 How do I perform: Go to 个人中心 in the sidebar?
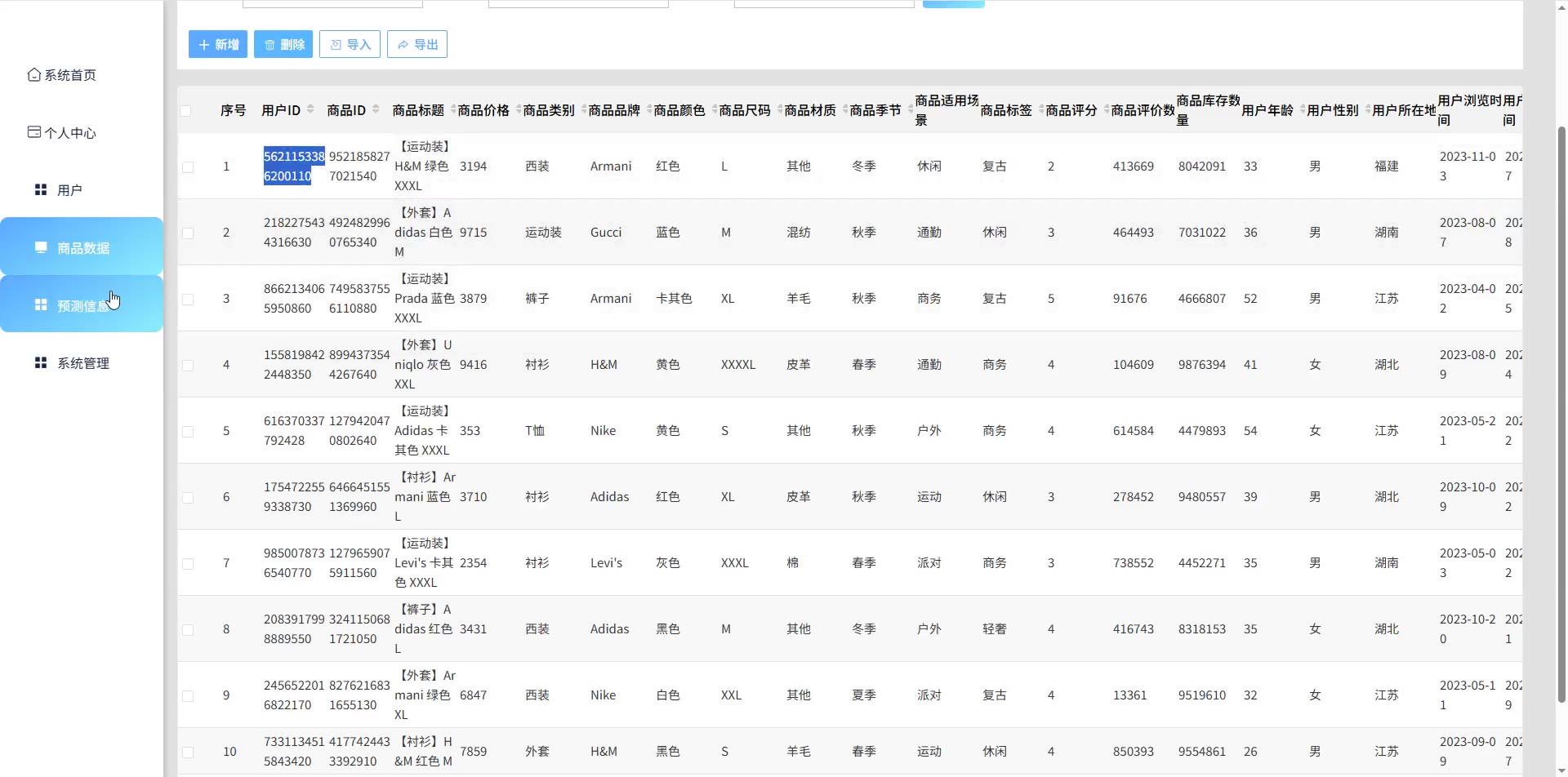(62, 132)
